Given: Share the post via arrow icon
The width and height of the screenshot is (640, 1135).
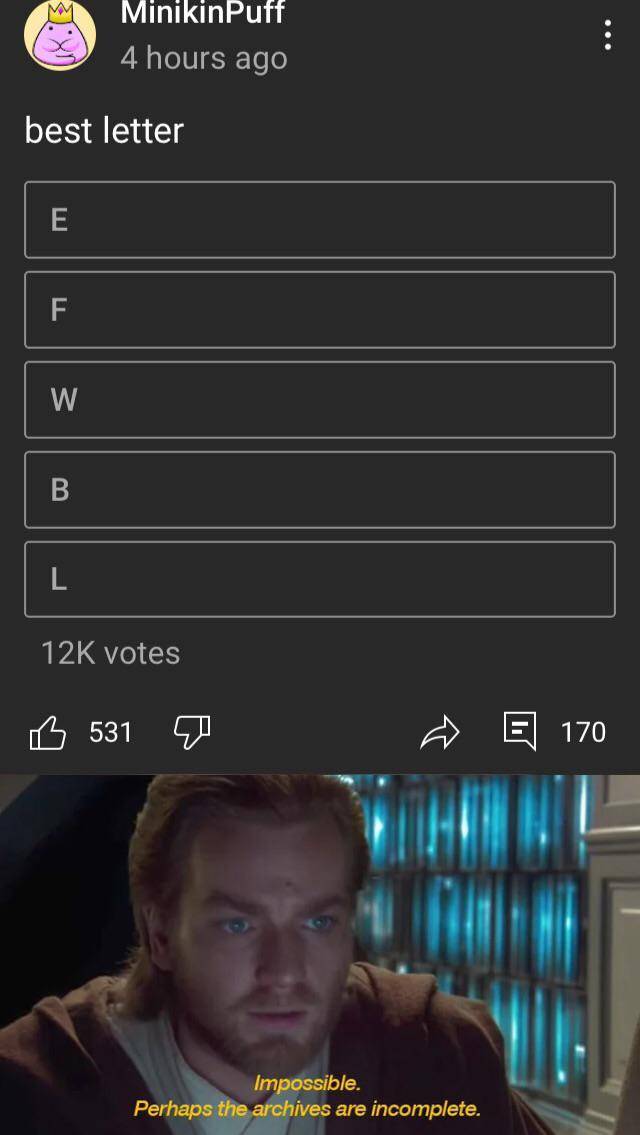Looking at the screenshot, I should [439, 732].
